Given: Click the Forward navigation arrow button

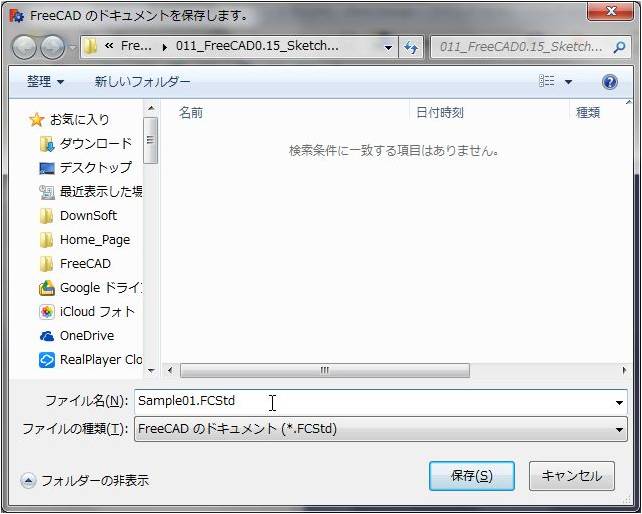Looking at the screenshot, I should click(x=52, y=47).
